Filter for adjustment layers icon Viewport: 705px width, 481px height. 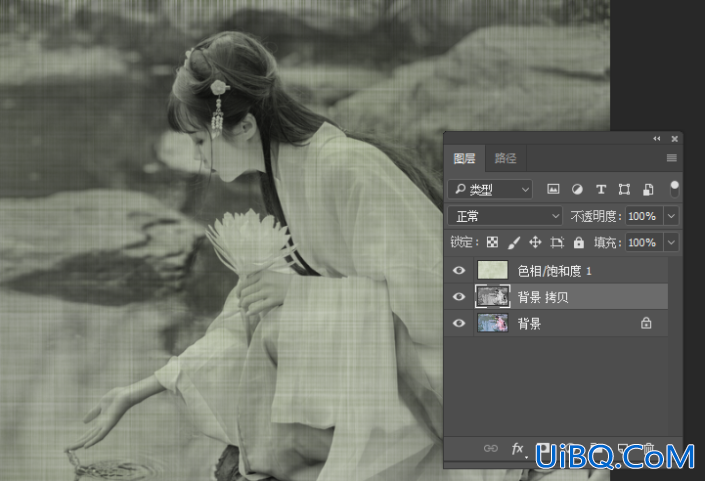pos(577,189)
